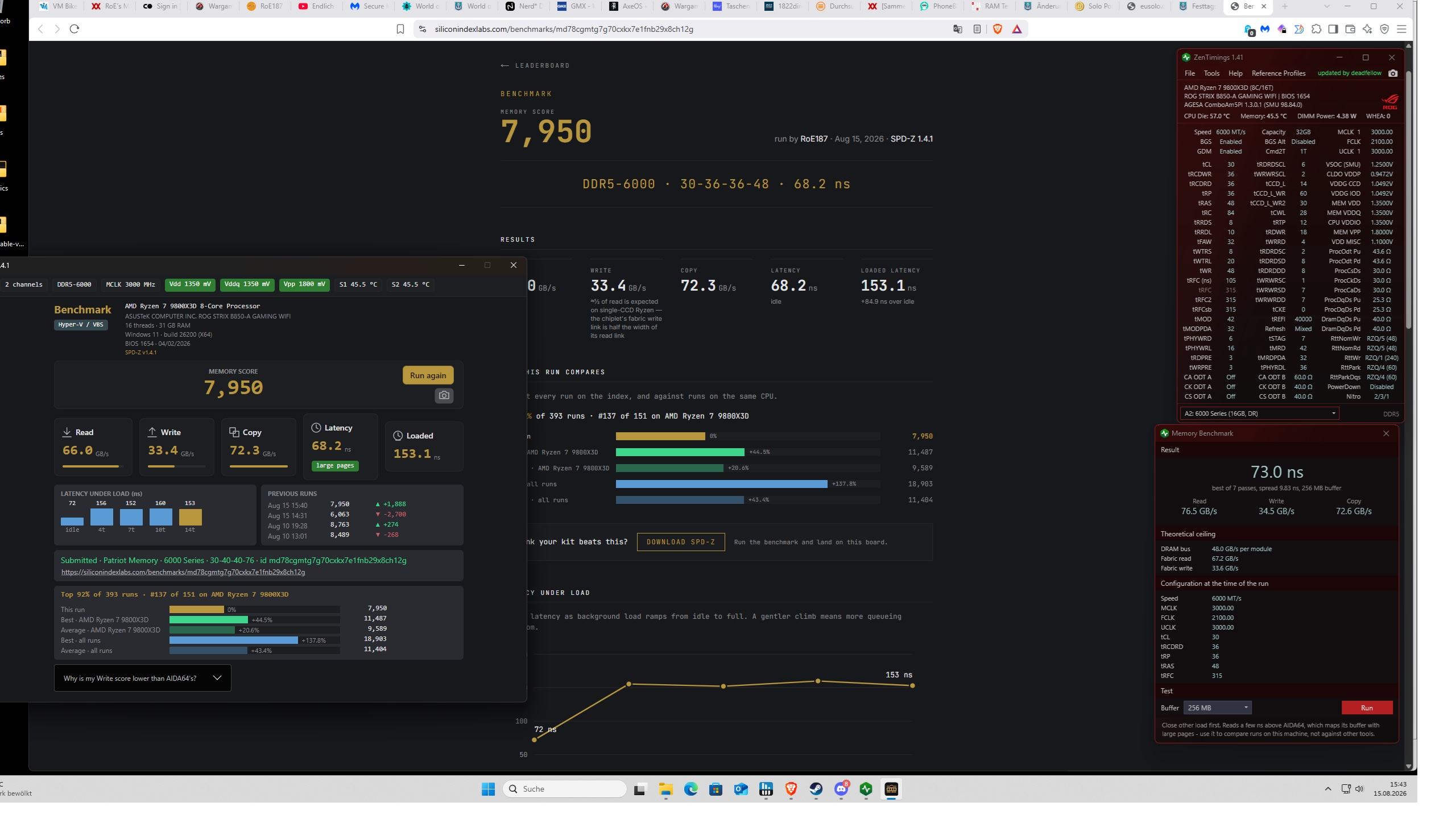The width and height of the screenshot is (1456, 819).
Task: Click the 'Hyper-V / VBS' badge
Action: [x=81, y=325]
